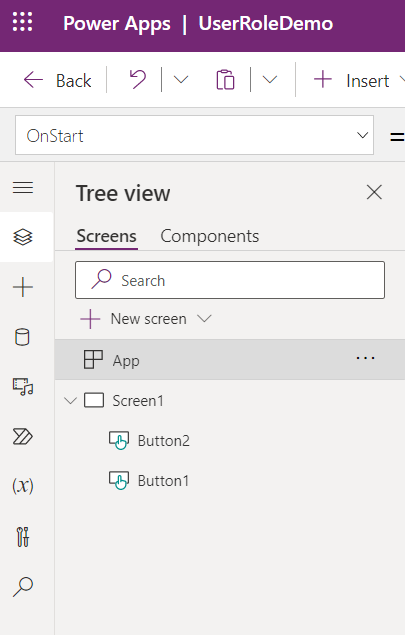This screenshot has height=635, width=405.
Task: Click the Button2 control icon
Action: point(119,441)
